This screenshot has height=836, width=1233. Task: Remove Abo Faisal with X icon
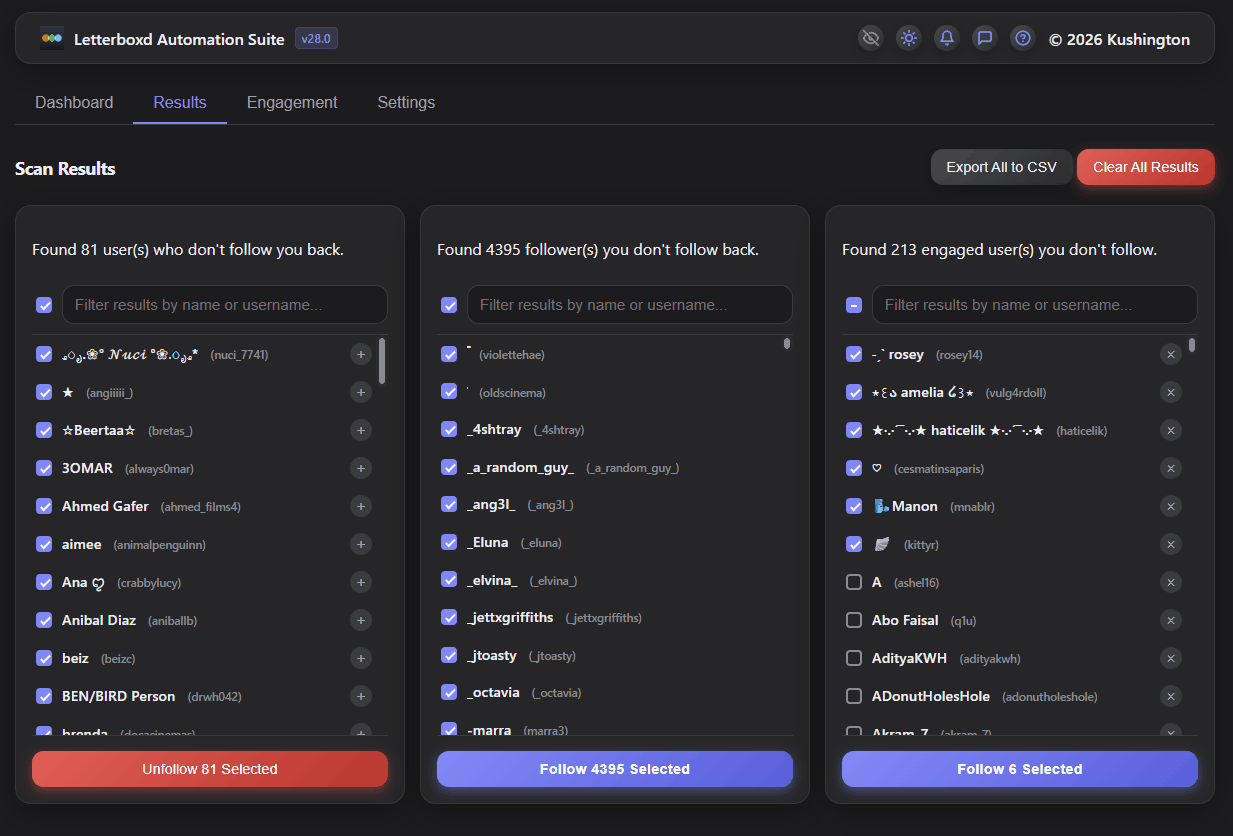[1171, 620]
